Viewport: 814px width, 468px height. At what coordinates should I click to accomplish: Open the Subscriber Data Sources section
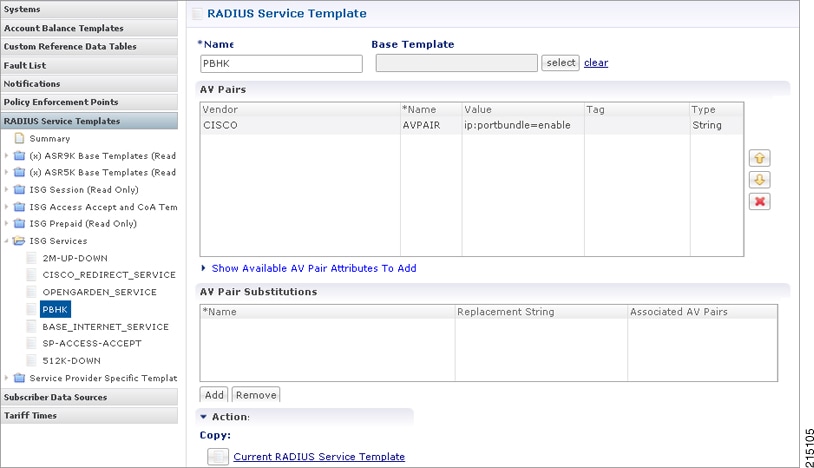pos(89,397)
